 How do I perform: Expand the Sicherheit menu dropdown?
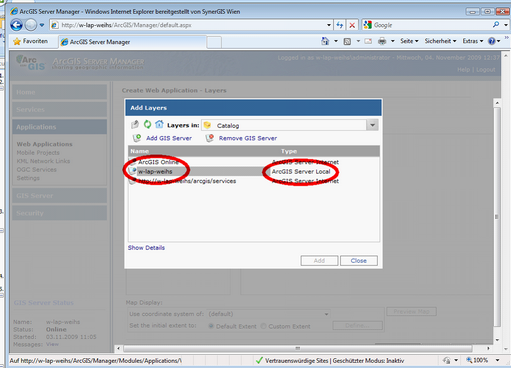pos(440,41)
